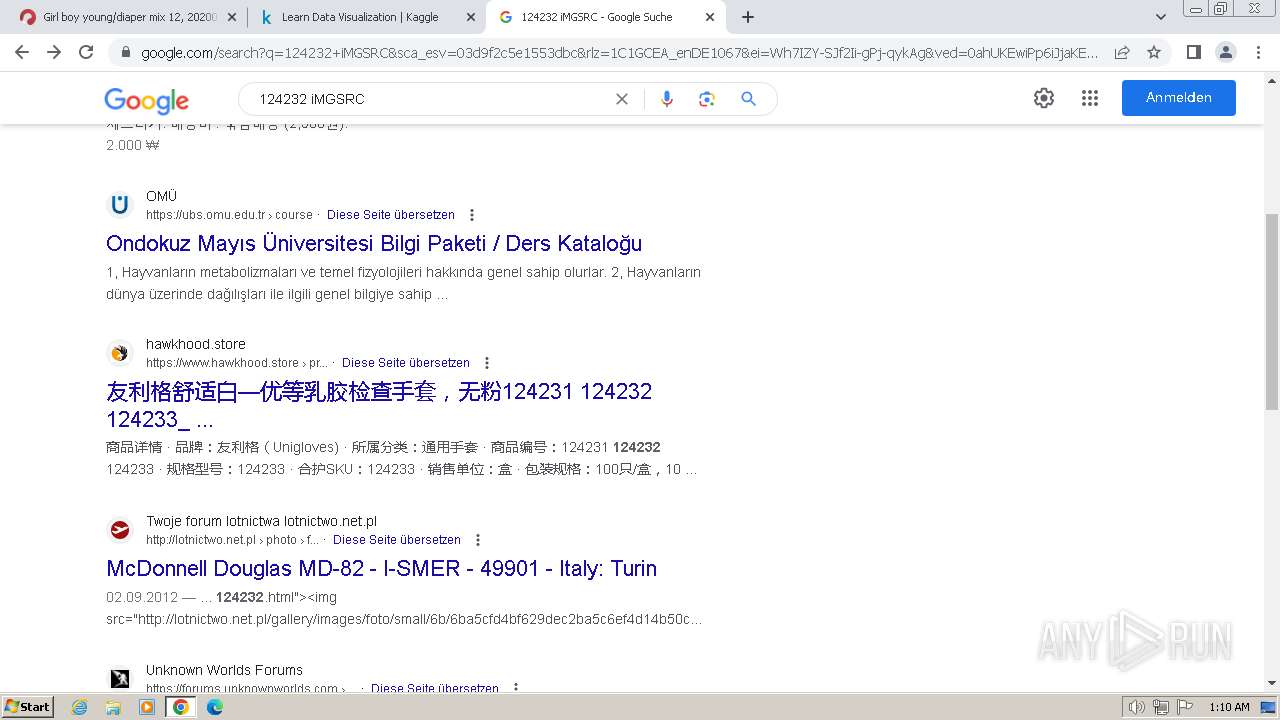Open the volume control in system tray
The image size is (1280, 720).
(1137, 707)
